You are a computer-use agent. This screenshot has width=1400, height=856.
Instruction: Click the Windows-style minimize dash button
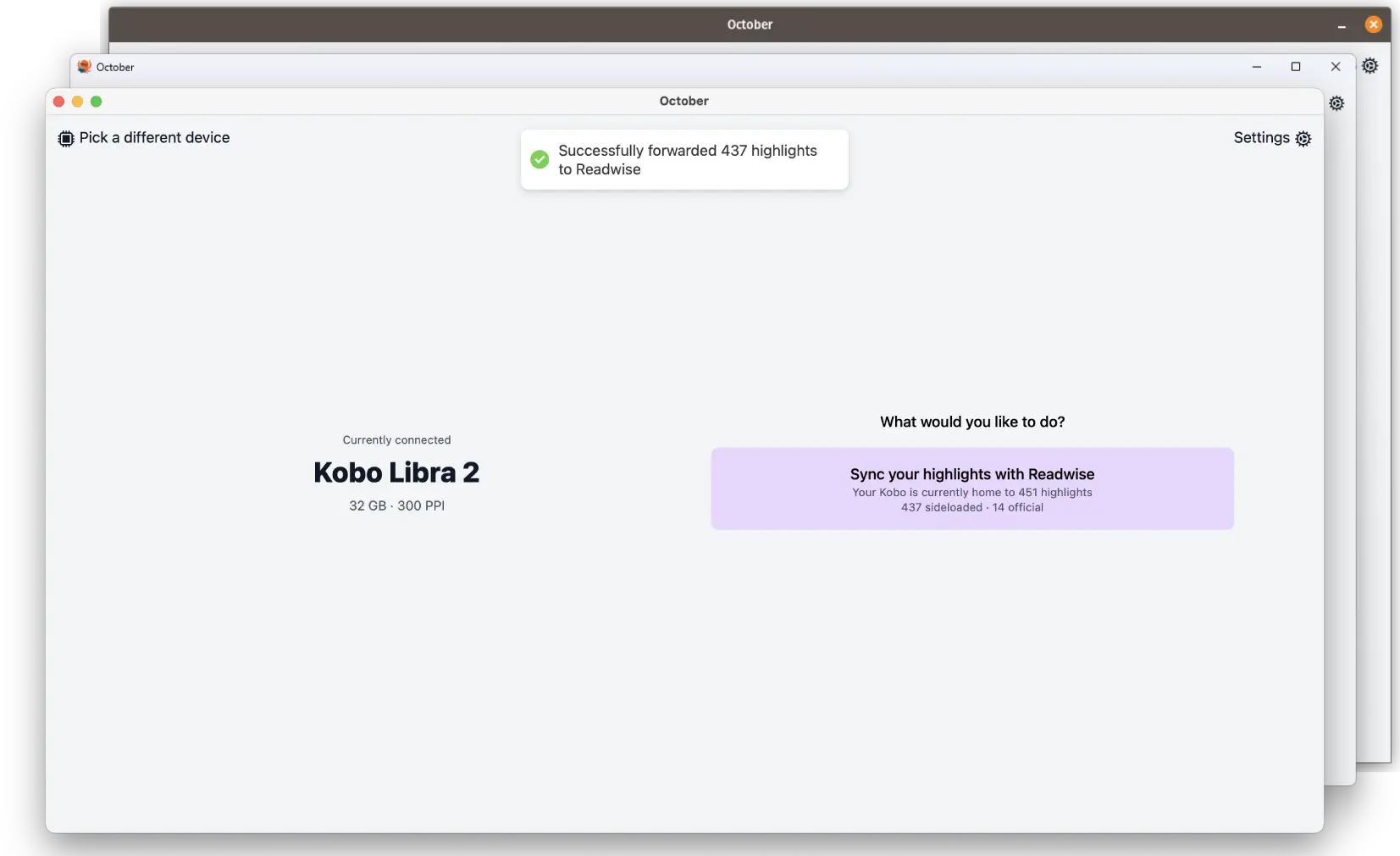[1256, 67]
